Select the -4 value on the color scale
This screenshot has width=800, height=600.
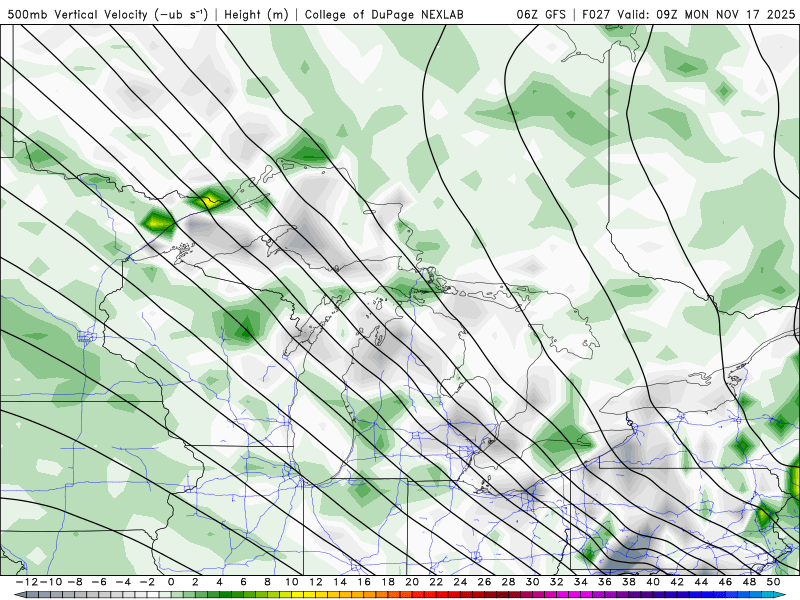click(x=122, y=582)
